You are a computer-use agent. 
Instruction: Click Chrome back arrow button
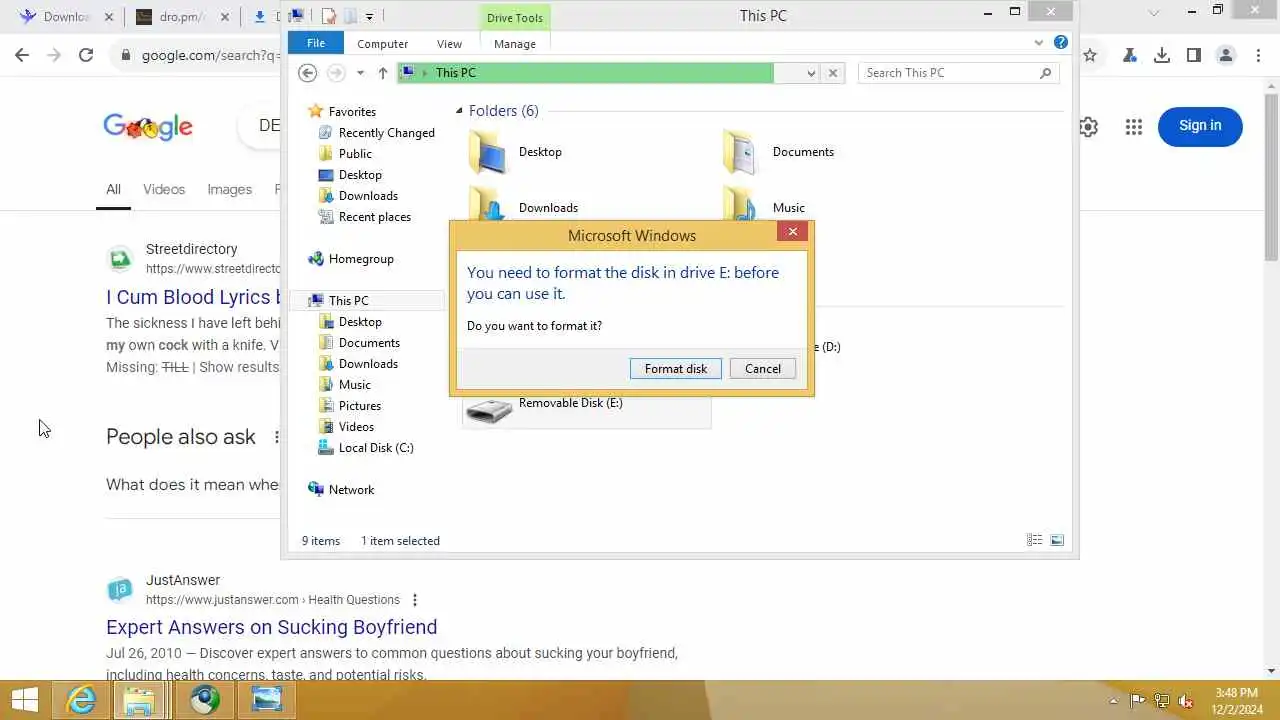(x=22, y=55)
